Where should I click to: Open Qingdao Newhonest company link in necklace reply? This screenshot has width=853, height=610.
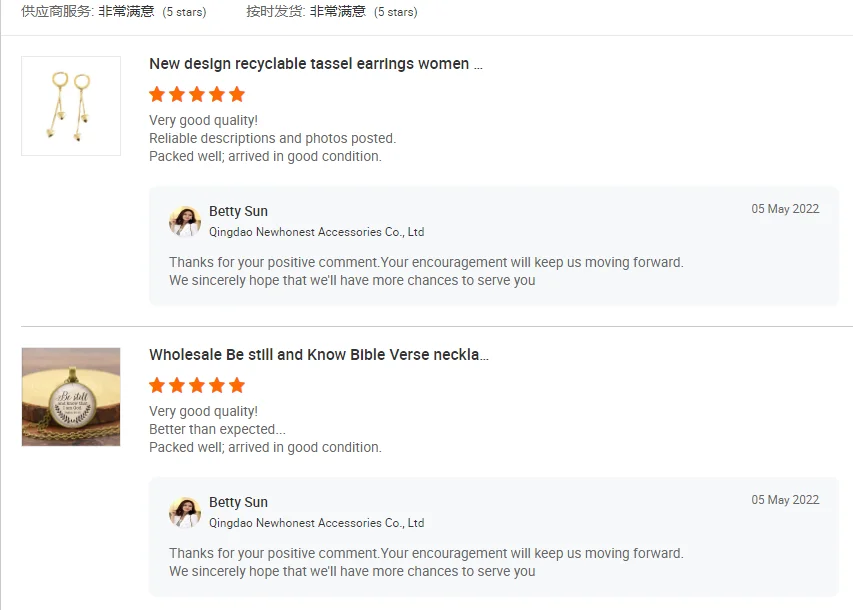pos(316,523)
